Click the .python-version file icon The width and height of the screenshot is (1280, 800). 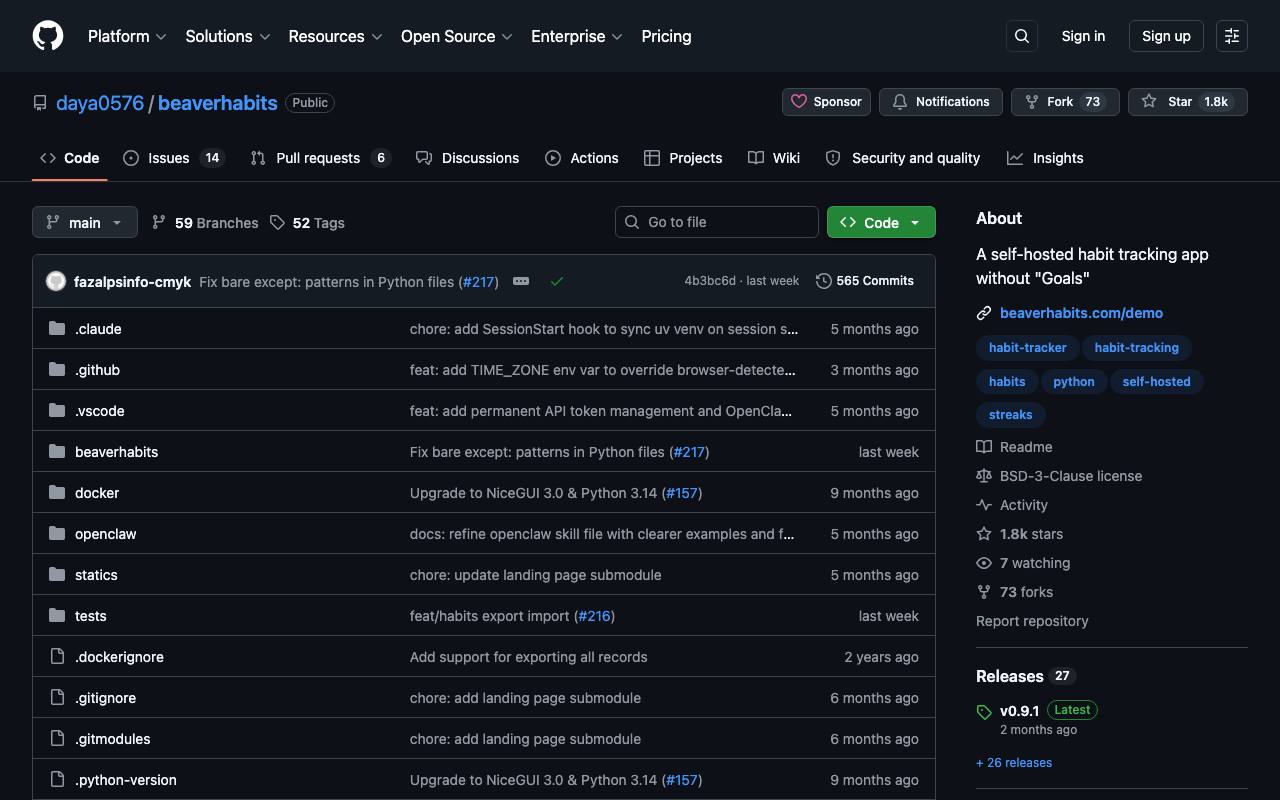coord(57,780)
